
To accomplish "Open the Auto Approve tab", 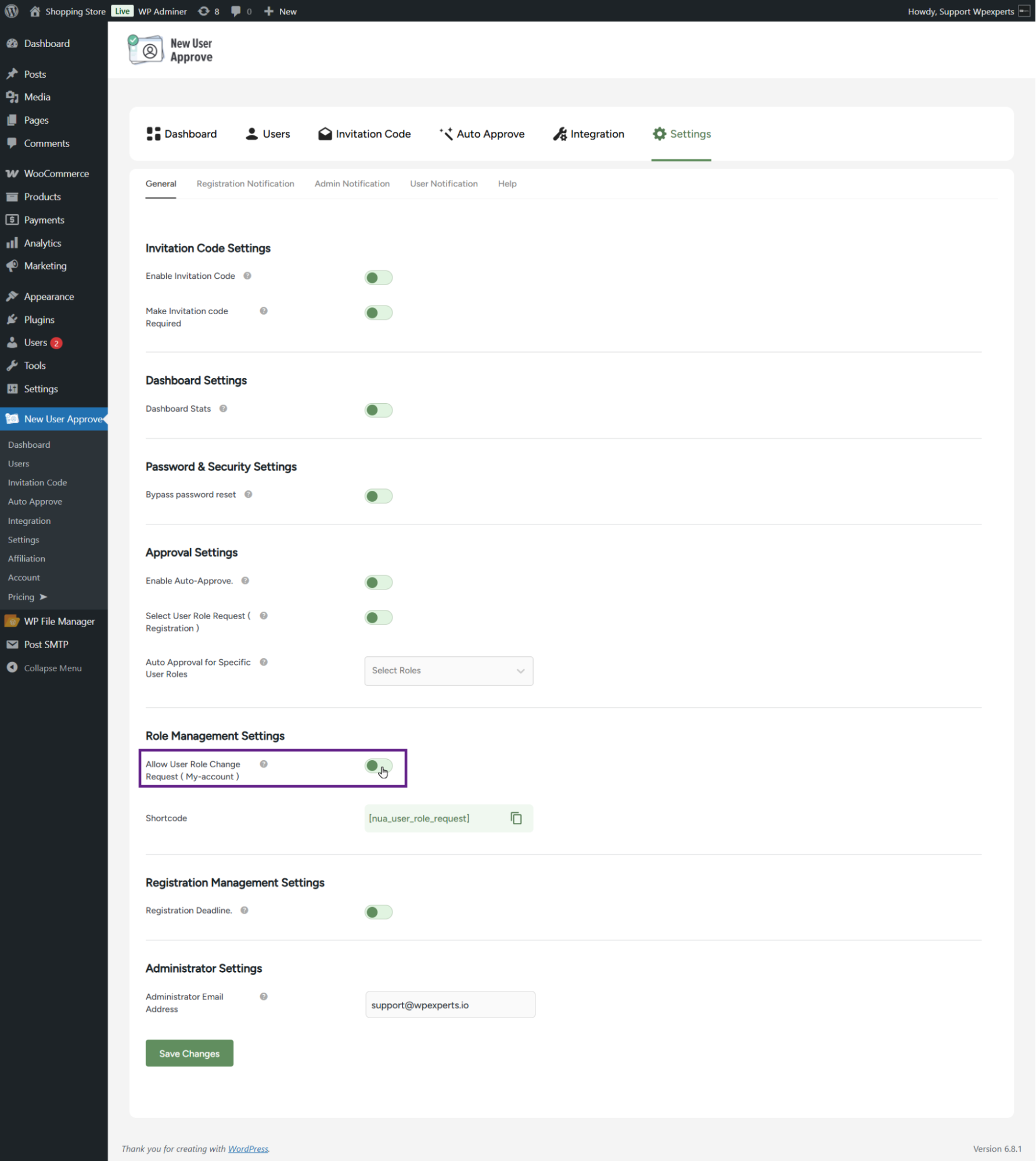I will [482, 134].
